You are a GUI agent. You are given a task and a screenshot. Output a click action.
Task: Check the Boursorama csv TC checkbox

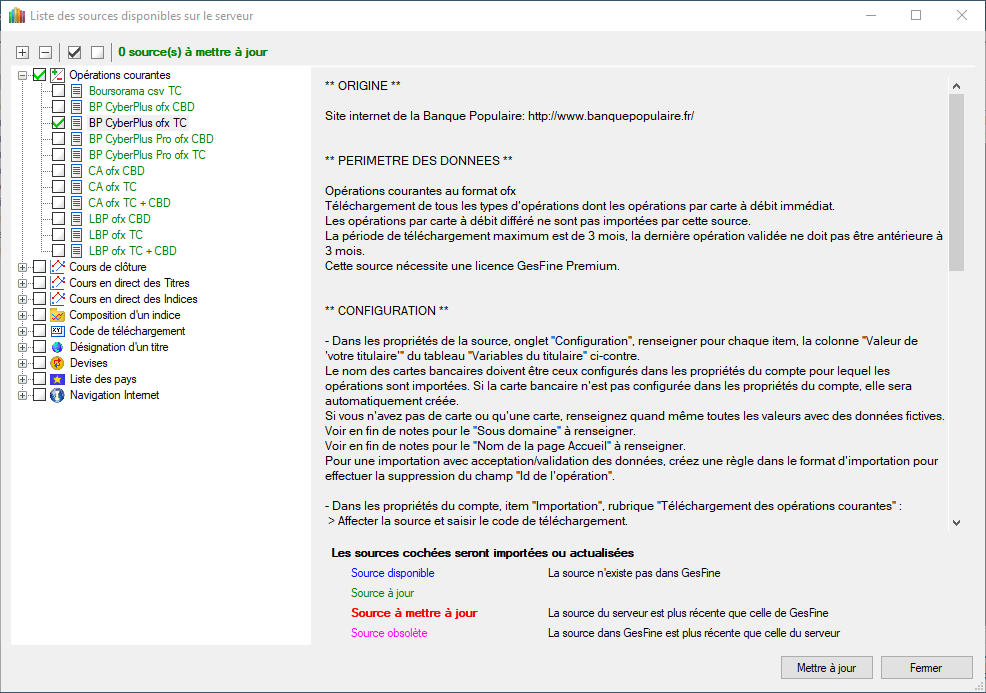59,91
